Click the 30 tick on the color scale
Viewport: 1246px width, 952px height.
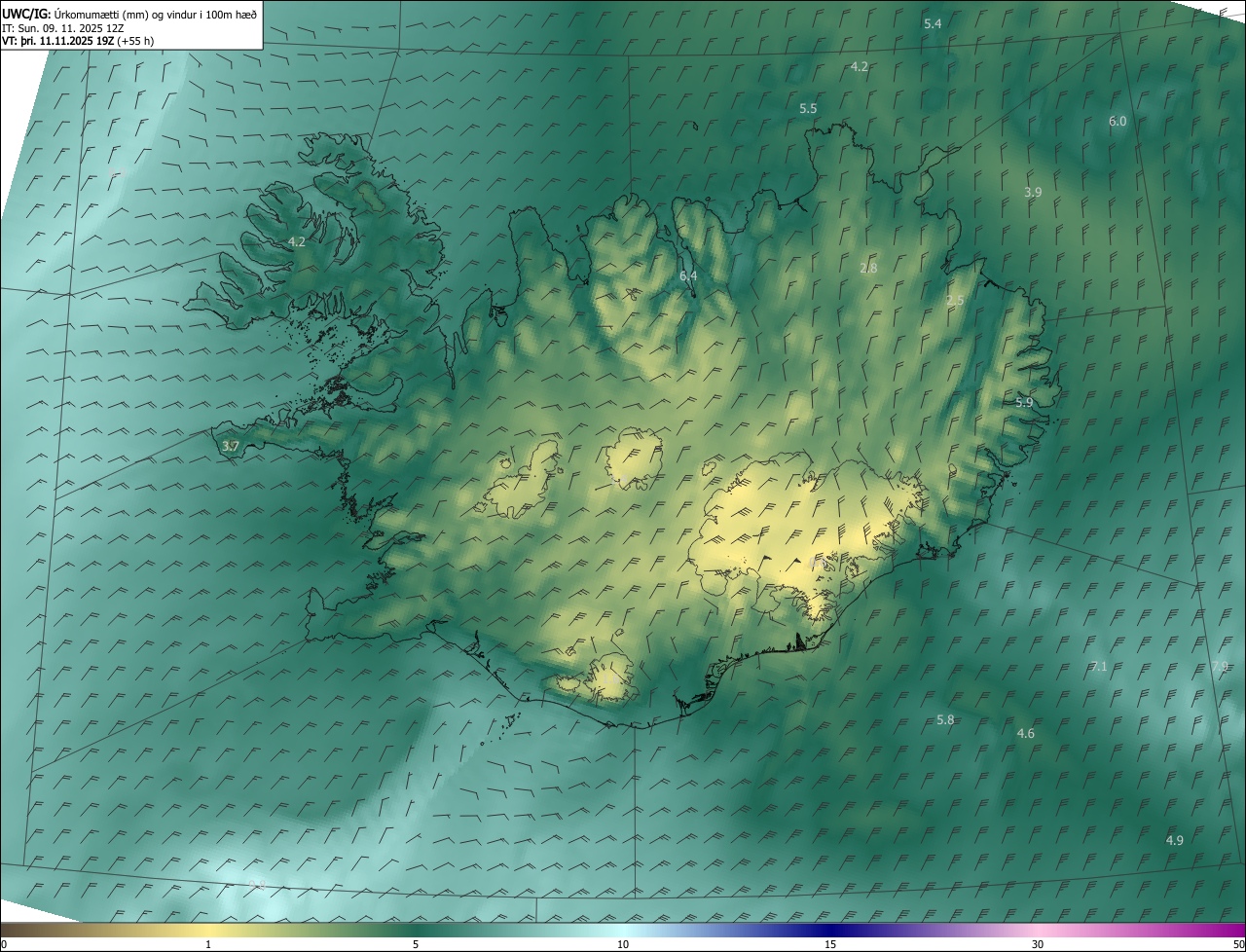(x=1038, y=945)
